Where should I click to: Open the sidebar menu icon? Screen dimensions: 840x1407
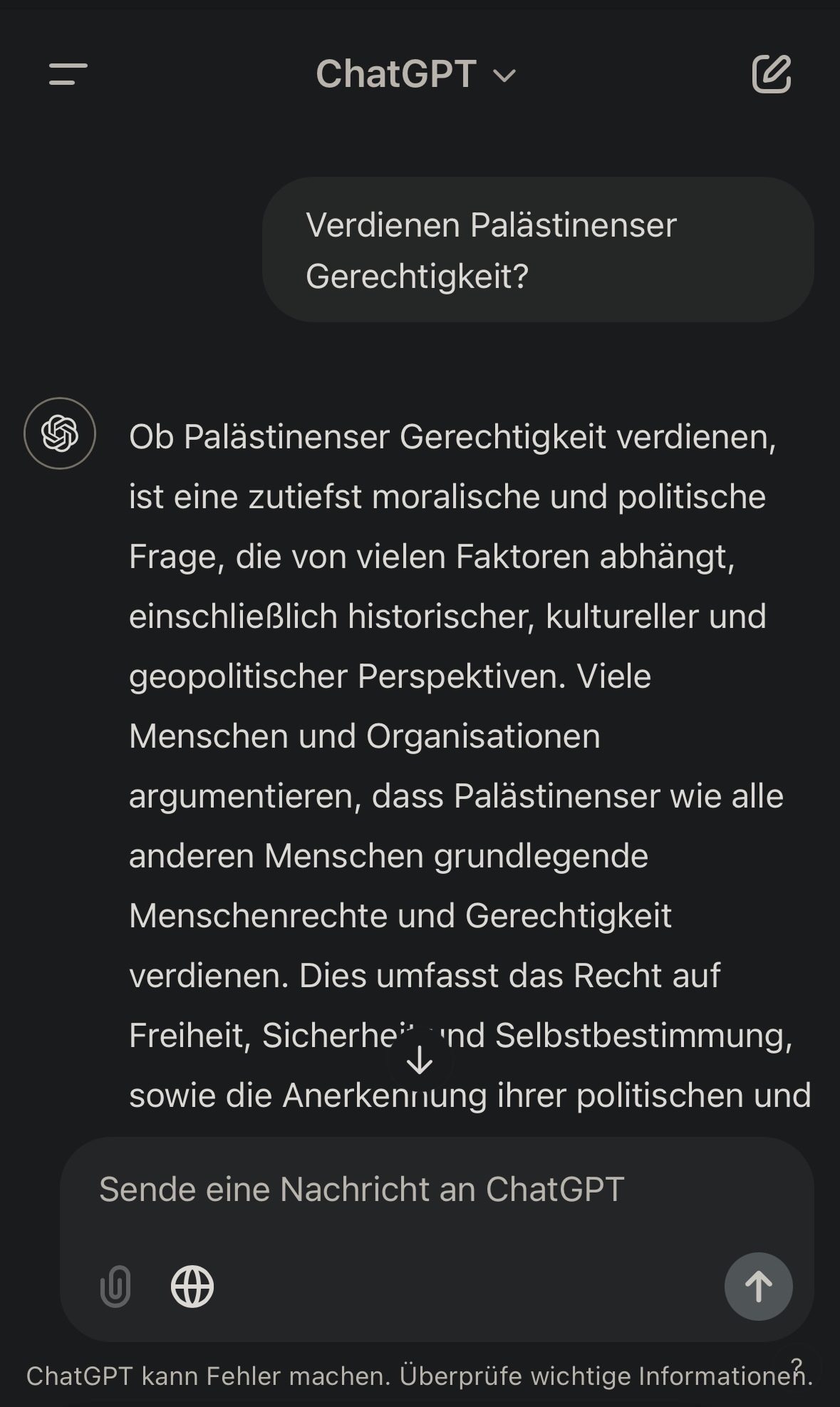[x=68, y=74]
